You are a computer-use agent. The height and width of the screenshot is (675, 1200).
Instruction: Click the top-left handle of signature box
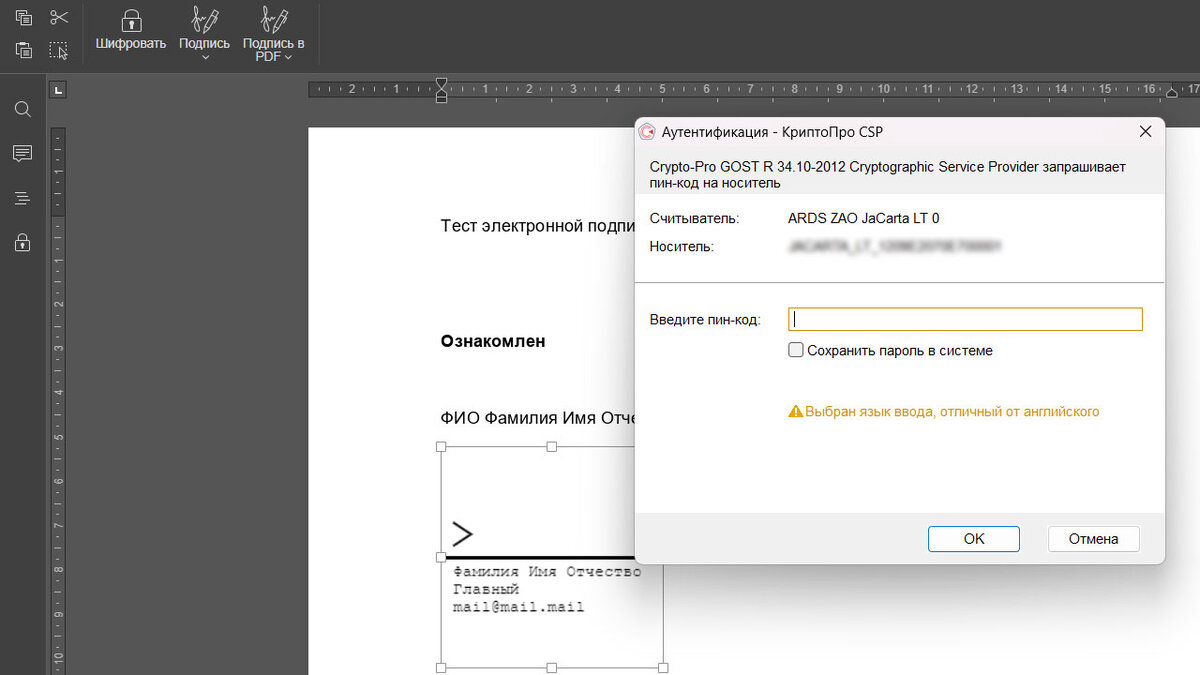pos(441,446)
